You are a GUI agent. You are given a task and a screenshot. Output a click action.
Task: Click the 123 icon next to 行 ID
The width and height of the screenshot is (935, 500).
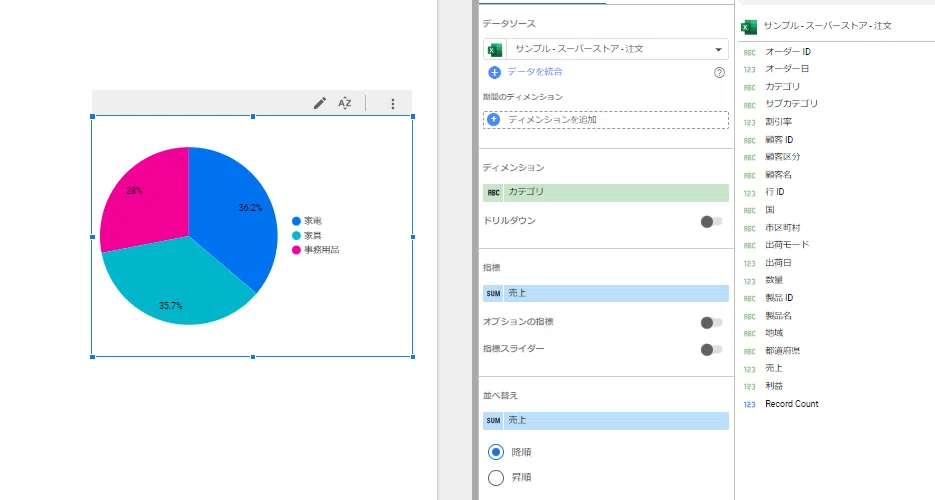[750, 192]
